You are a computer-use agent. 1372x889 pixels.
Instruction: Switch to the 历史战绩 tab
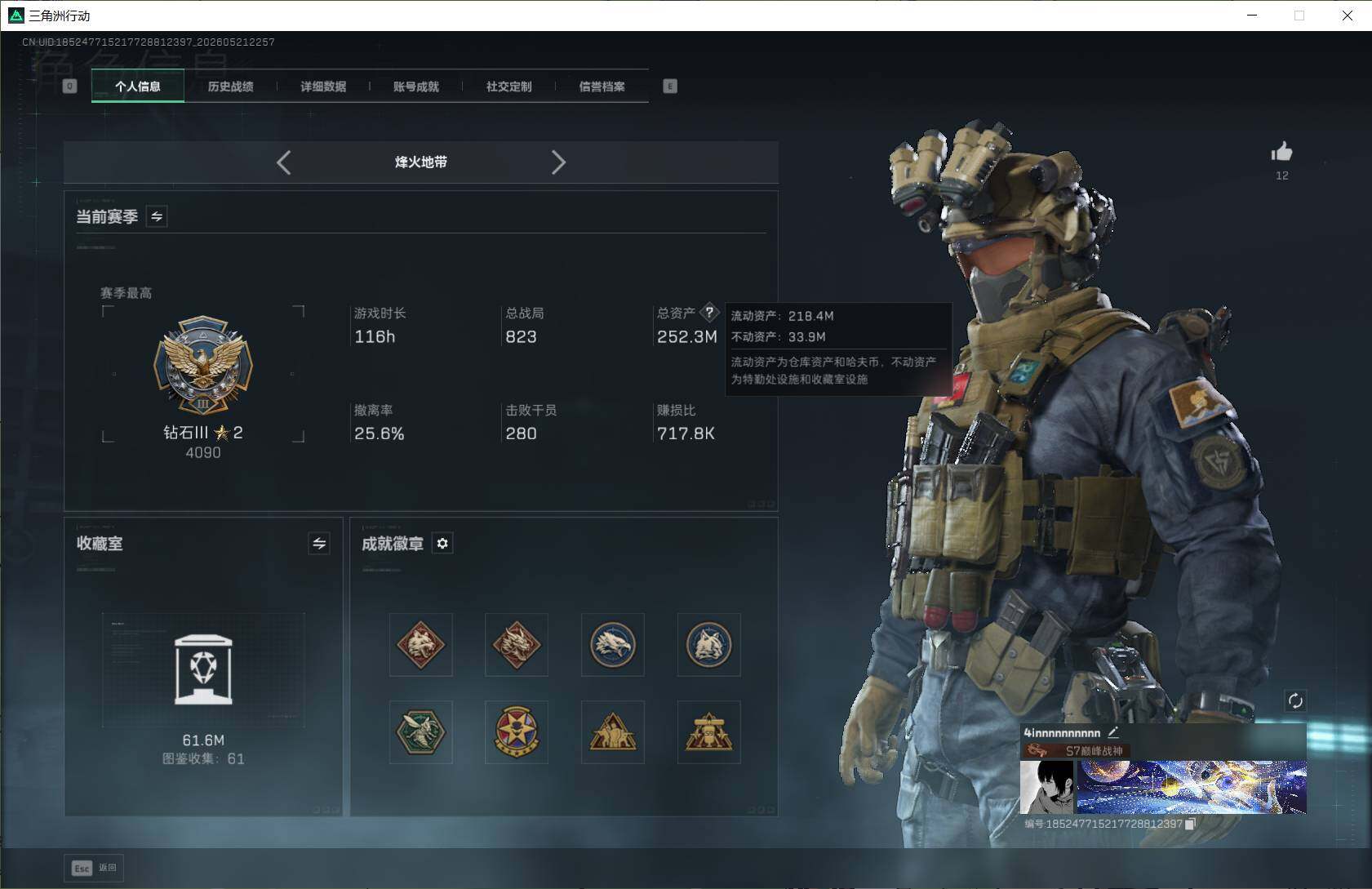coord(230,87)
